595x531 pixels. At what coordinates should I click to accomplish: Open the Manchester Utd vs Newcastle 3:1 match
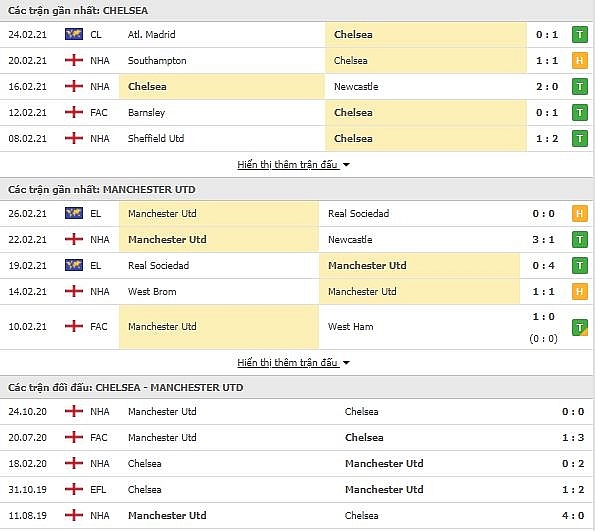(298, 240)
